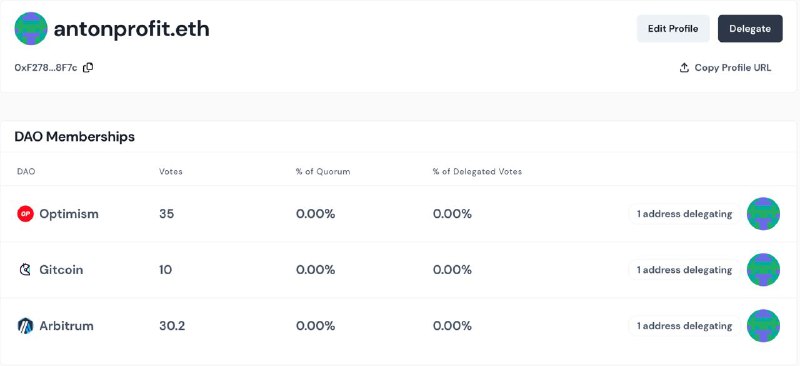Open the Gitcoin DAO link
Image resolution: width=800 pixels, height=366 pixels.
pyautogui.click(x=61, y=270)
